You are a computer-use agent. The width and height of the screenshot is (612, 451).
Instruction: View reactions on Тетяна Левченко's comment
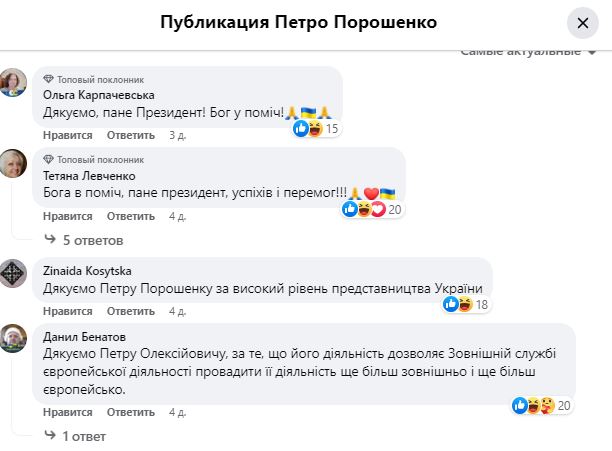click(x=372, y=209)
